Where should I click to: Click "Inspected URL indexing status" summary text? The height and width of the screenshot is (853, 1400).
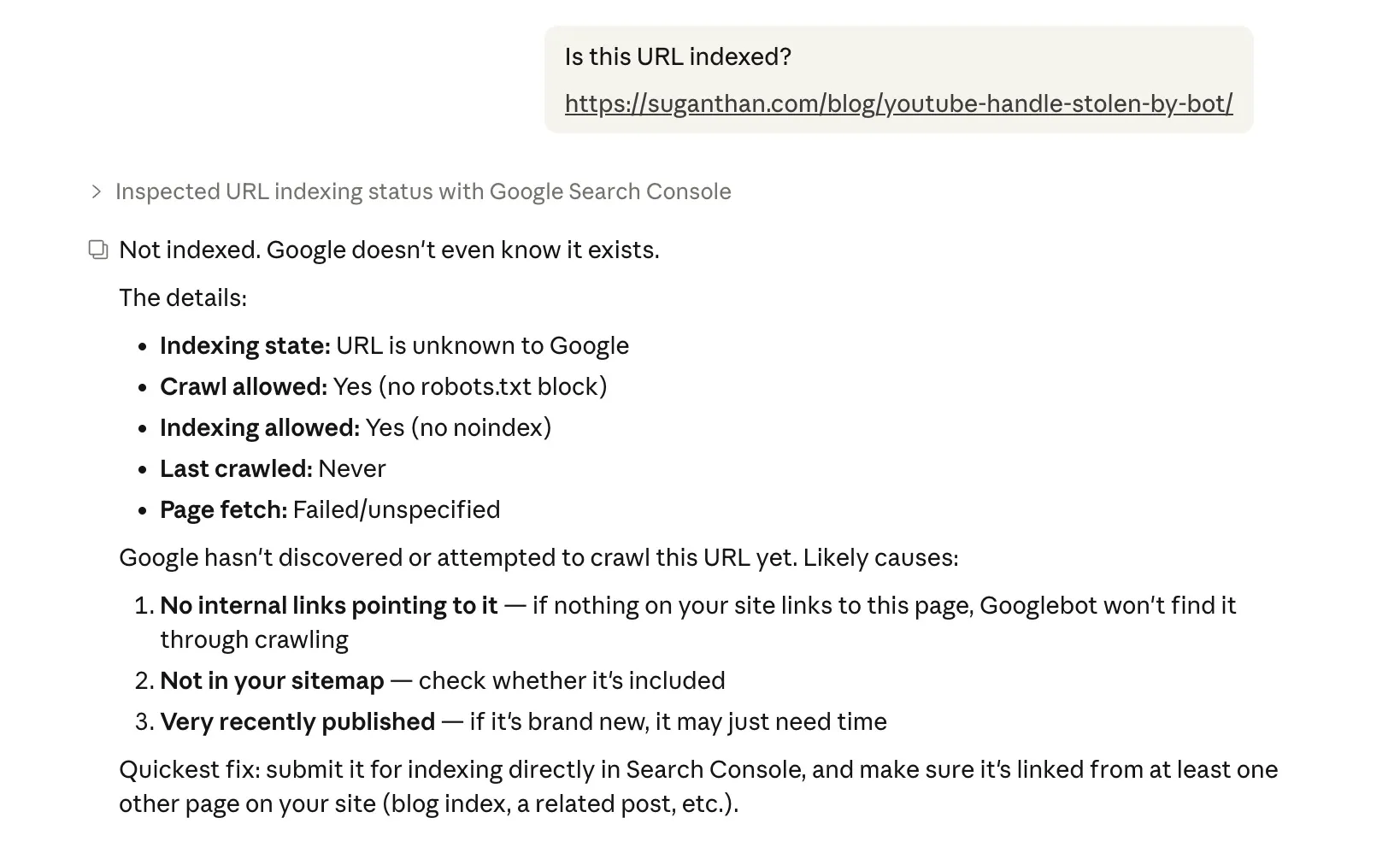click(423, 191)
